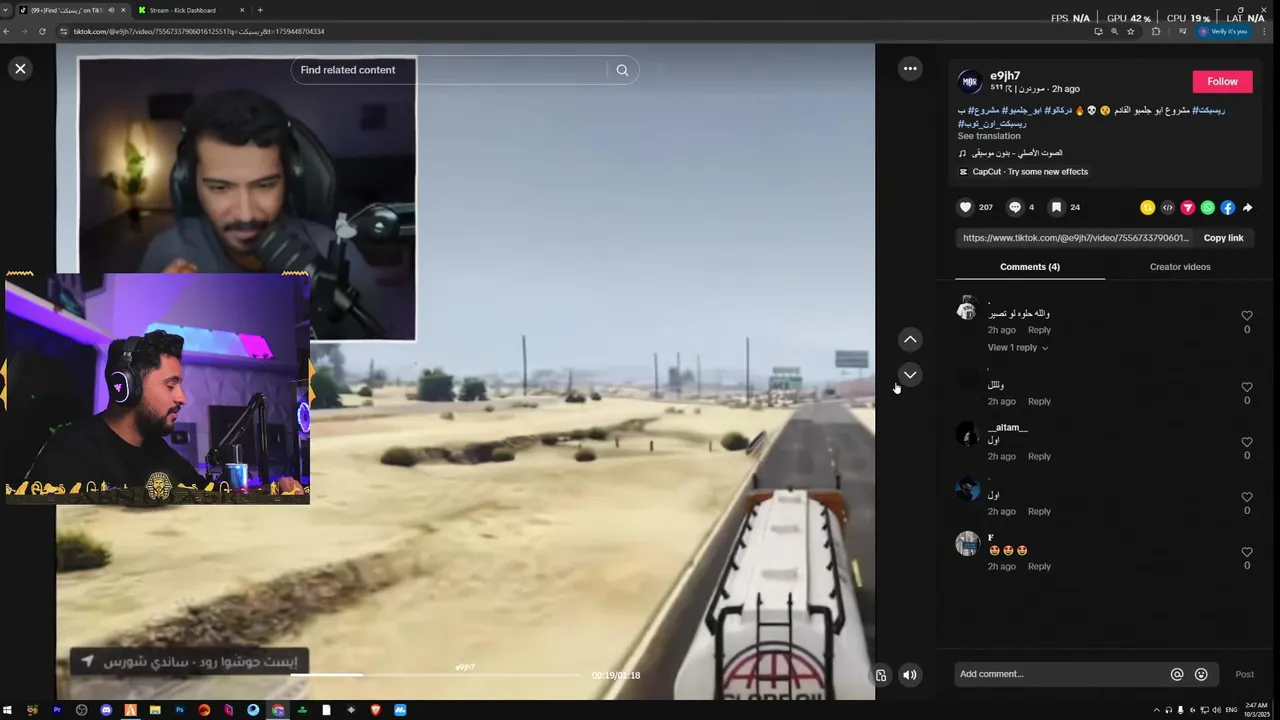Open the Windows Start menu

click(9, 710)
